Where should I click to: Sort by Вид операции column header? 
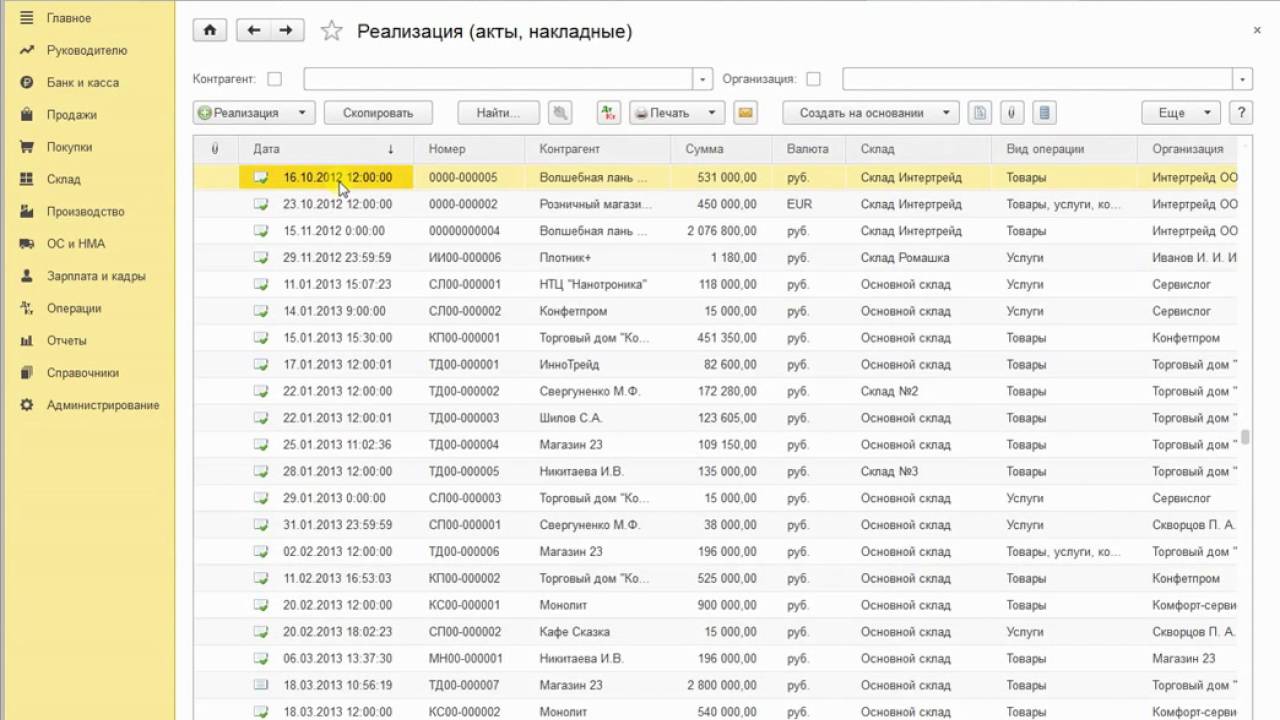click(1065, 149)
